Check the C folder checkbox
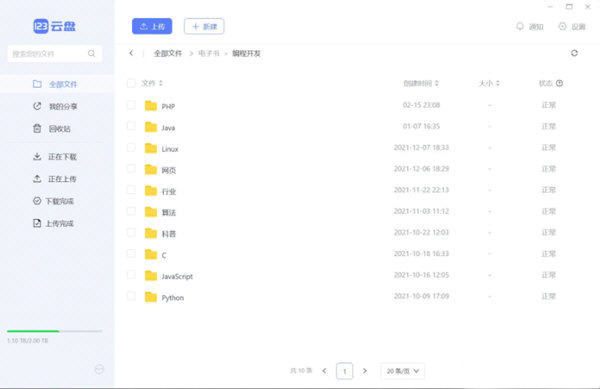The image size is (600, 389). click(131, 254)
